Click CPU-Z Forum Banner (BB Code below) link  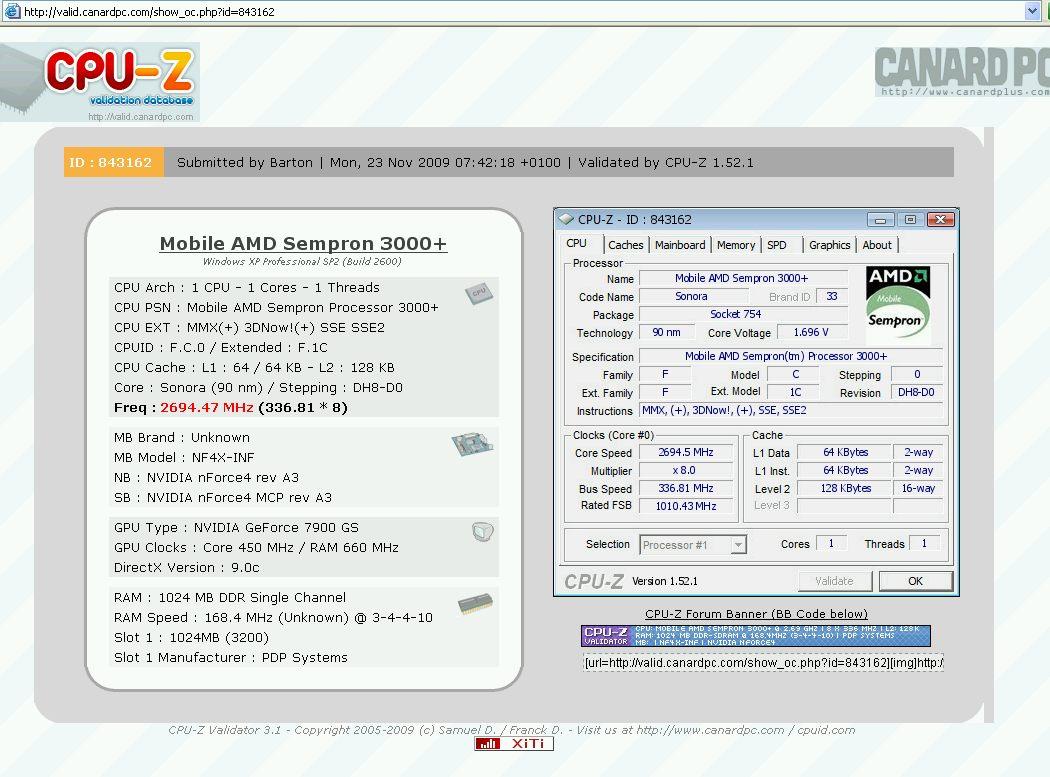coord(756,614)
